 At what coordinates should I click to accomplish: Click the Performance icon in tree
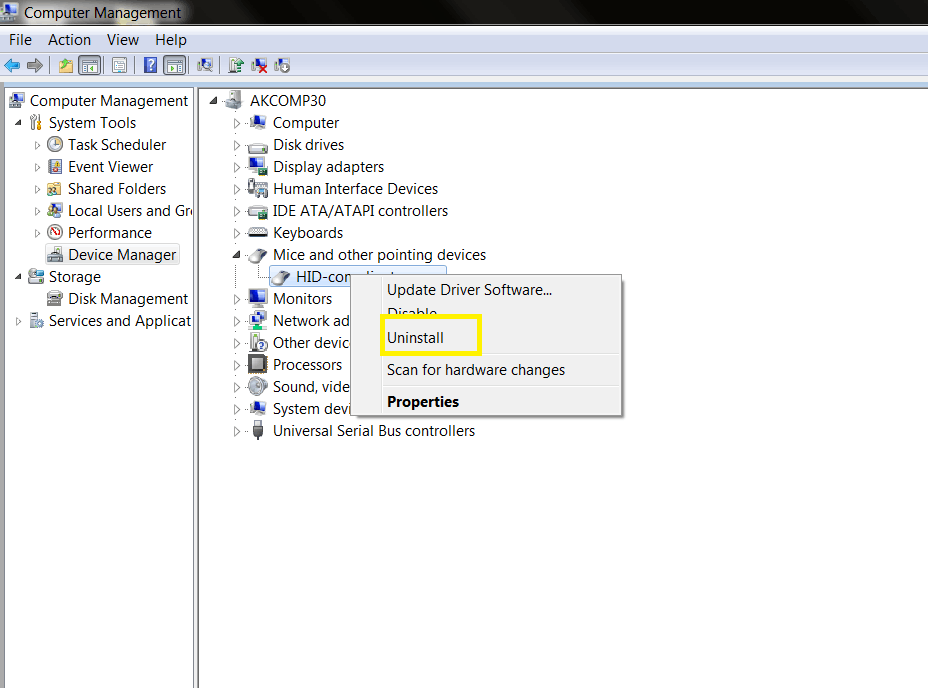click(x=55, y=232)
